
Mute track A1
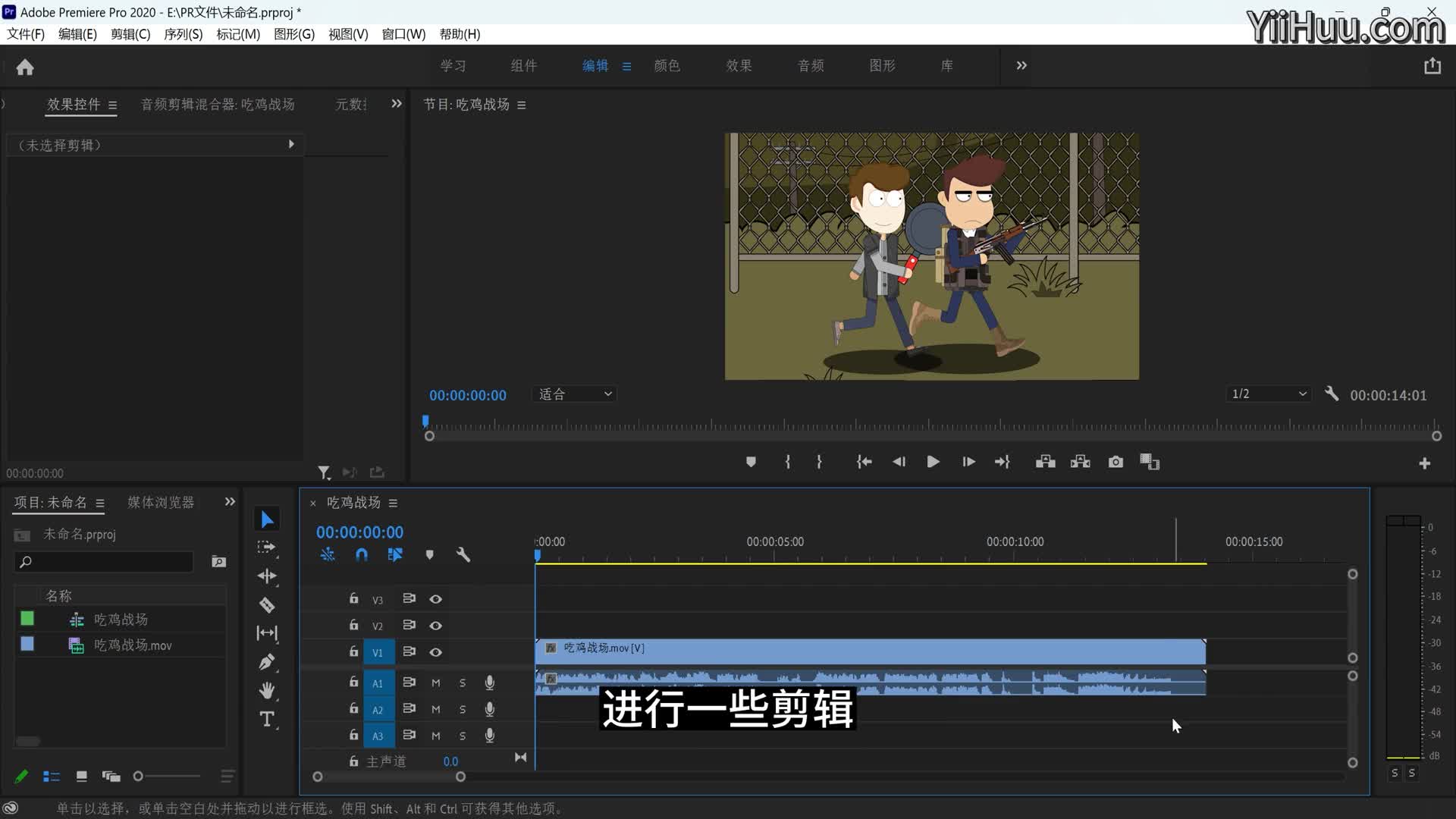pyautogui.click(x=436, y=683)
